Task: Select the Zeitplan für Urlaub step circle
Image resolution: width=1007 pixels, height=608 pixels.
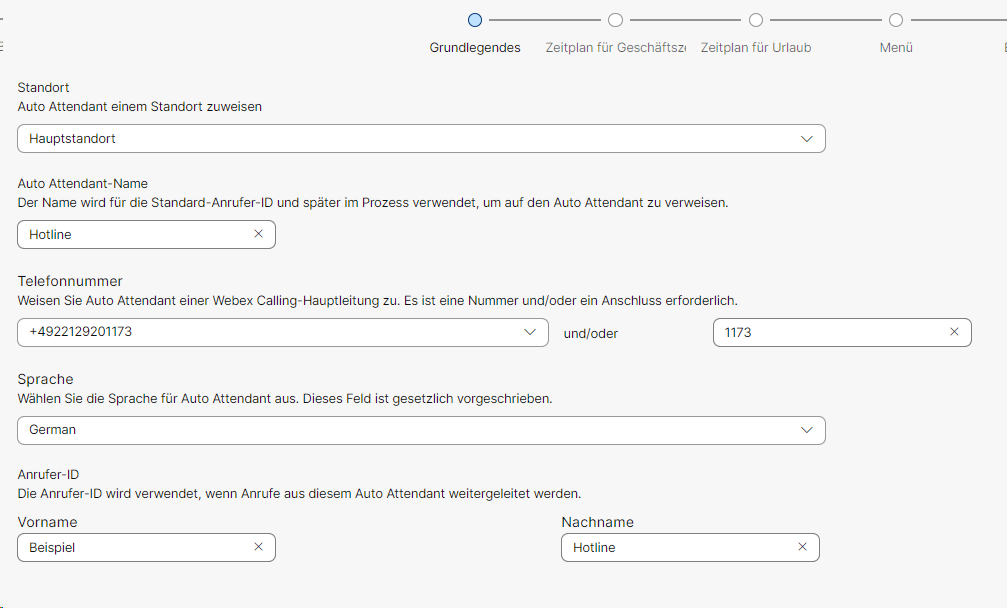Action: pos(756,20)
